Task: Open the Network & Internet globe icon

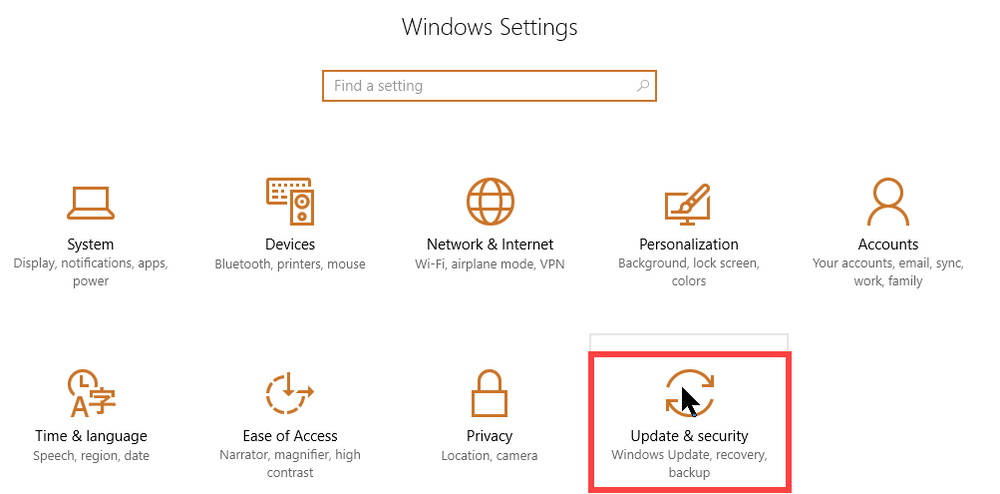Action: pyautogui.click(x=490, y=201)
